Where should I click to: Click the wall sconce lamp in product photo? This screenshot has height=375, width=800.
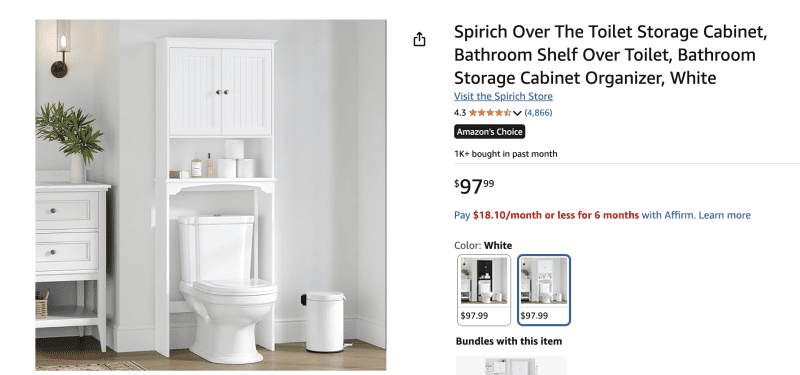coord(62,49)
